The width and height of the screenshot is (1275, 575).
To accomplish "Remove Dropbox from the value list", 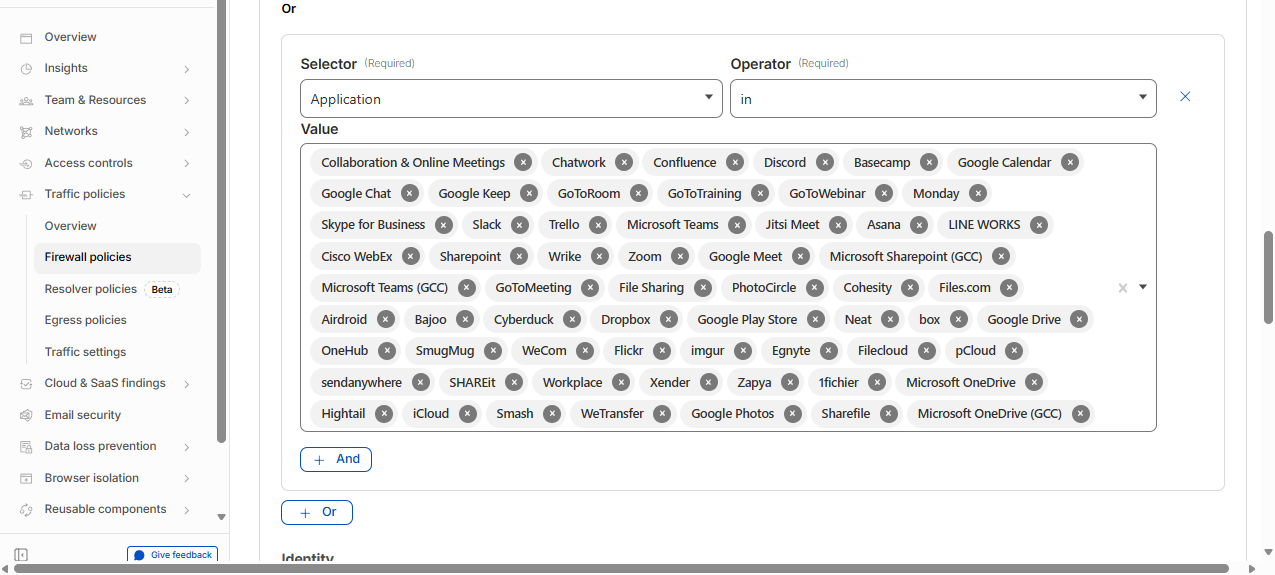I will point(669,319).
